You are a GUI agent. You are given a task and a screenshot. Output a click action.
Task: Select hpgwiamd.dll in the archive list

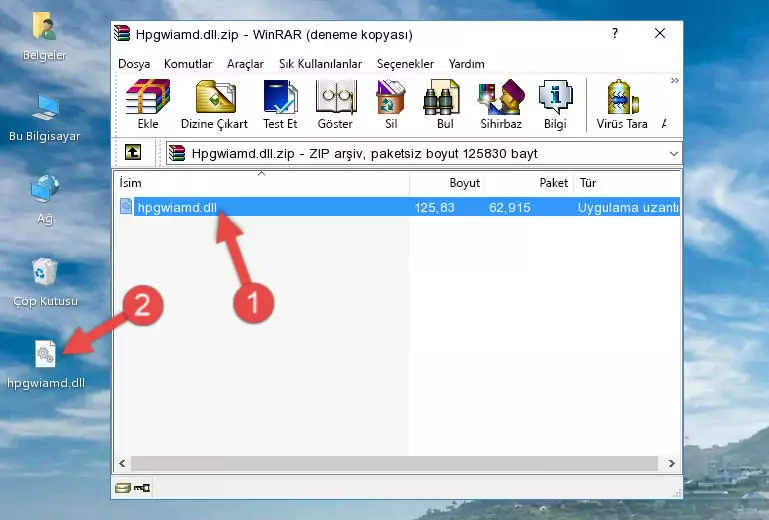177,208
